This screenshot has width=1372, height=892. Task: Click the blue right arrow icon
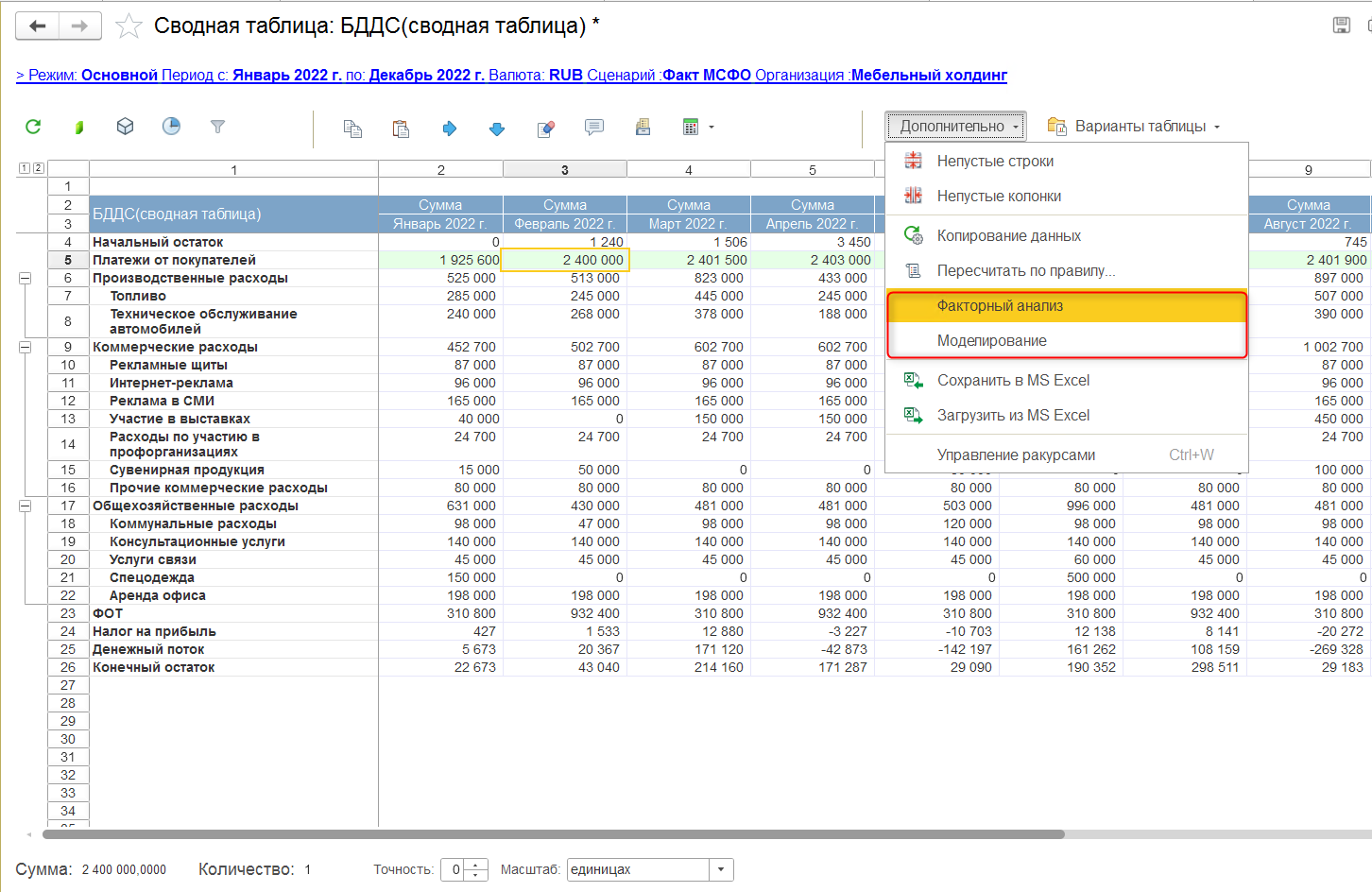450,129
